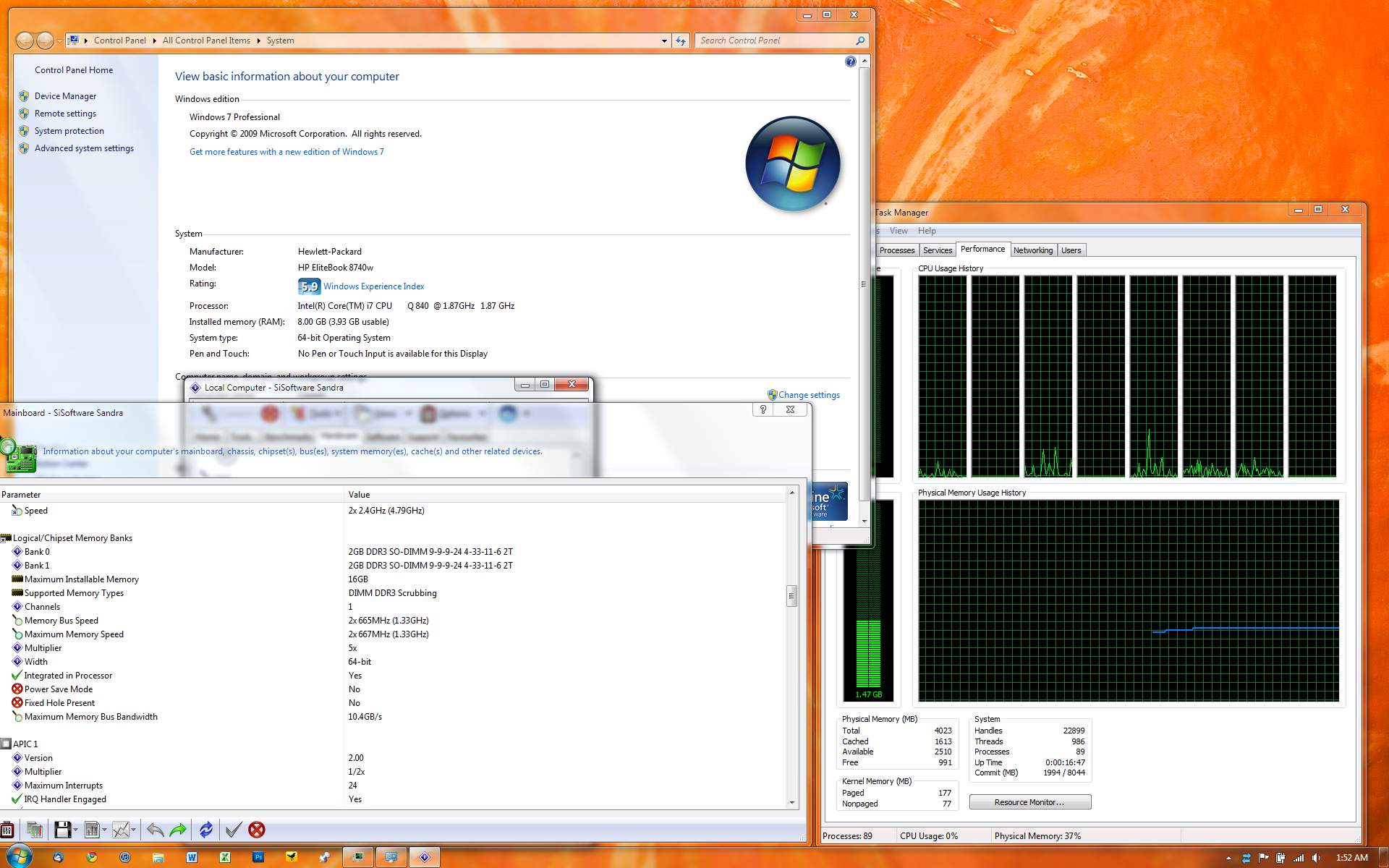This screenshot has width=1389, height=868.
Task: Click the grey back arrow in Sandra toolbar
Action: click(x=155, y=830)
